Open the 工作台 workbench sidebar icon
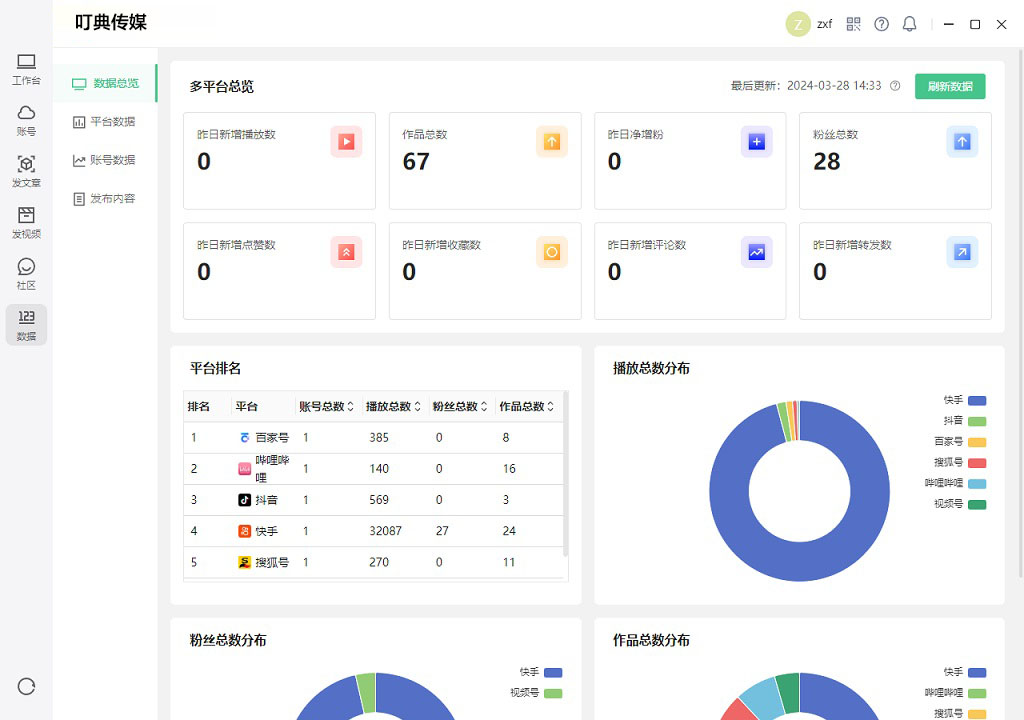Viewport: 1024px width, 720px height. (26, 69)
